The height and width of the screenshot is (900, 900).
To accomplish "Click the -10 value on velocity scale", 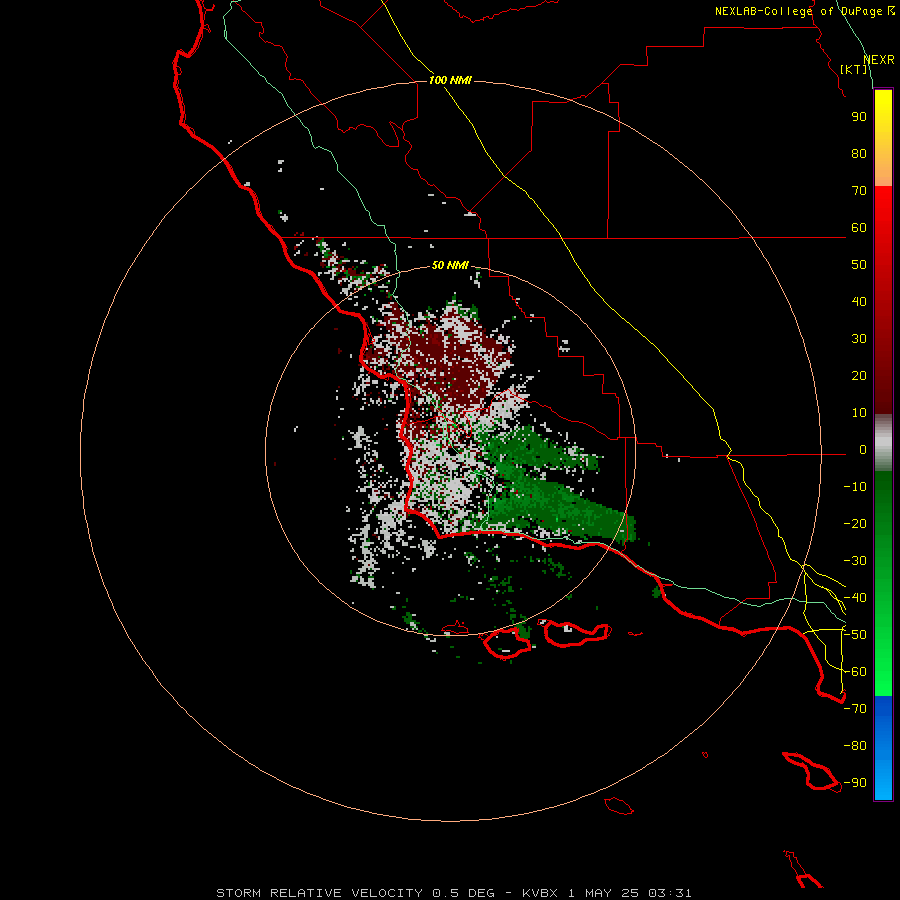I will [855, 487].
